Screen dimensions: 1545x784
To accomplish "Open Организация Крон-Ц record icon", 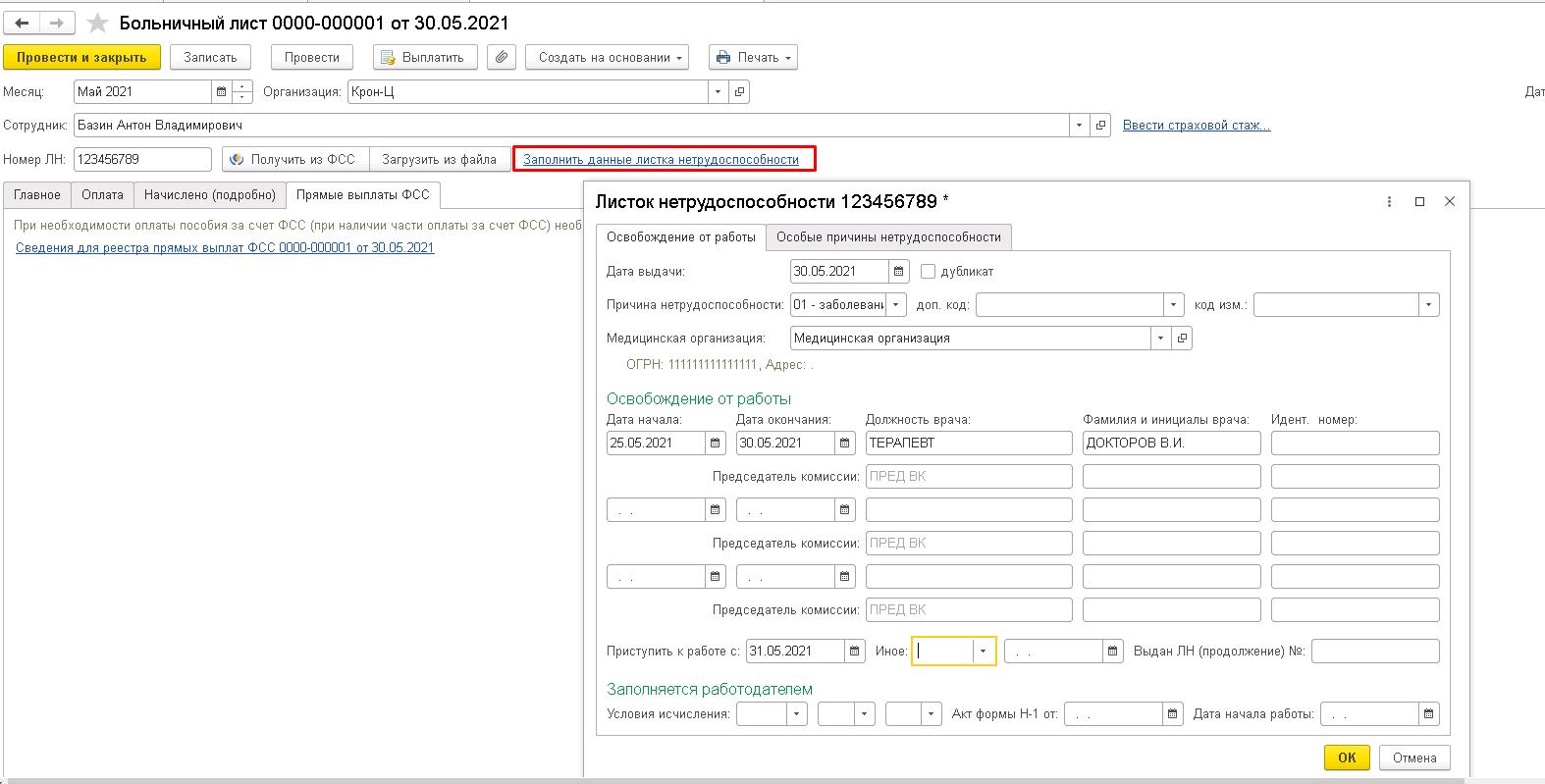I will (x=739, y=92).
